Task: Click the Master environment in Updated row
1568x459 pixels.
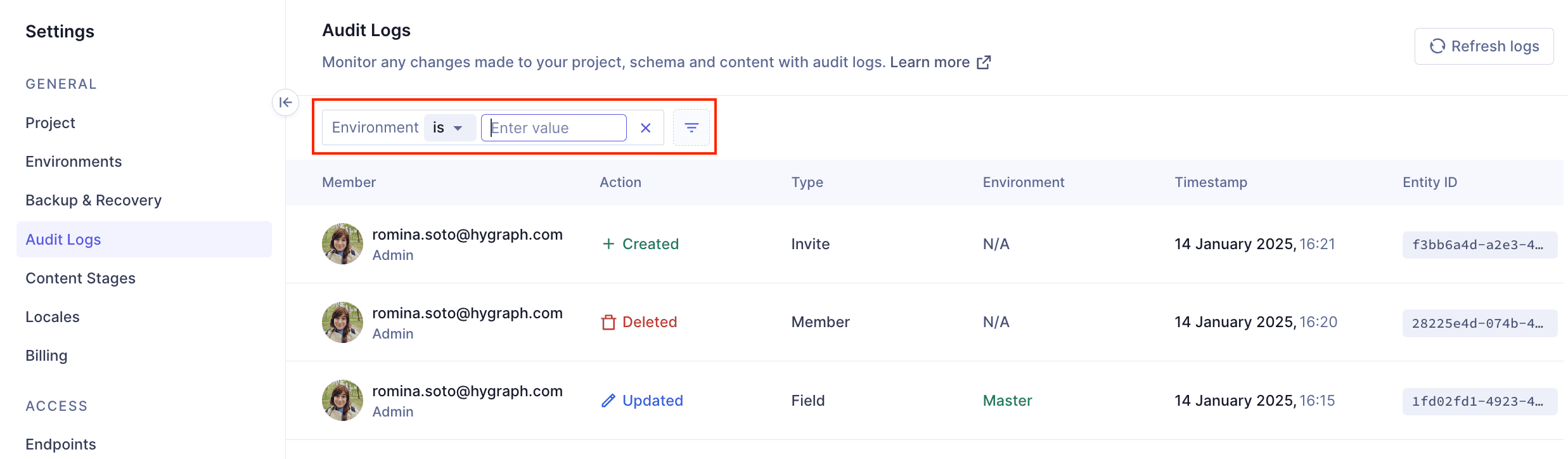Action: (1007, 401)
